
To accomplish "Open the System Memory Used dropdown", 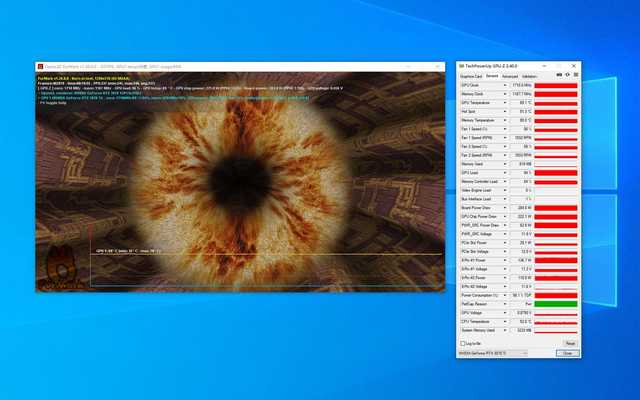I will pos(505,330).
